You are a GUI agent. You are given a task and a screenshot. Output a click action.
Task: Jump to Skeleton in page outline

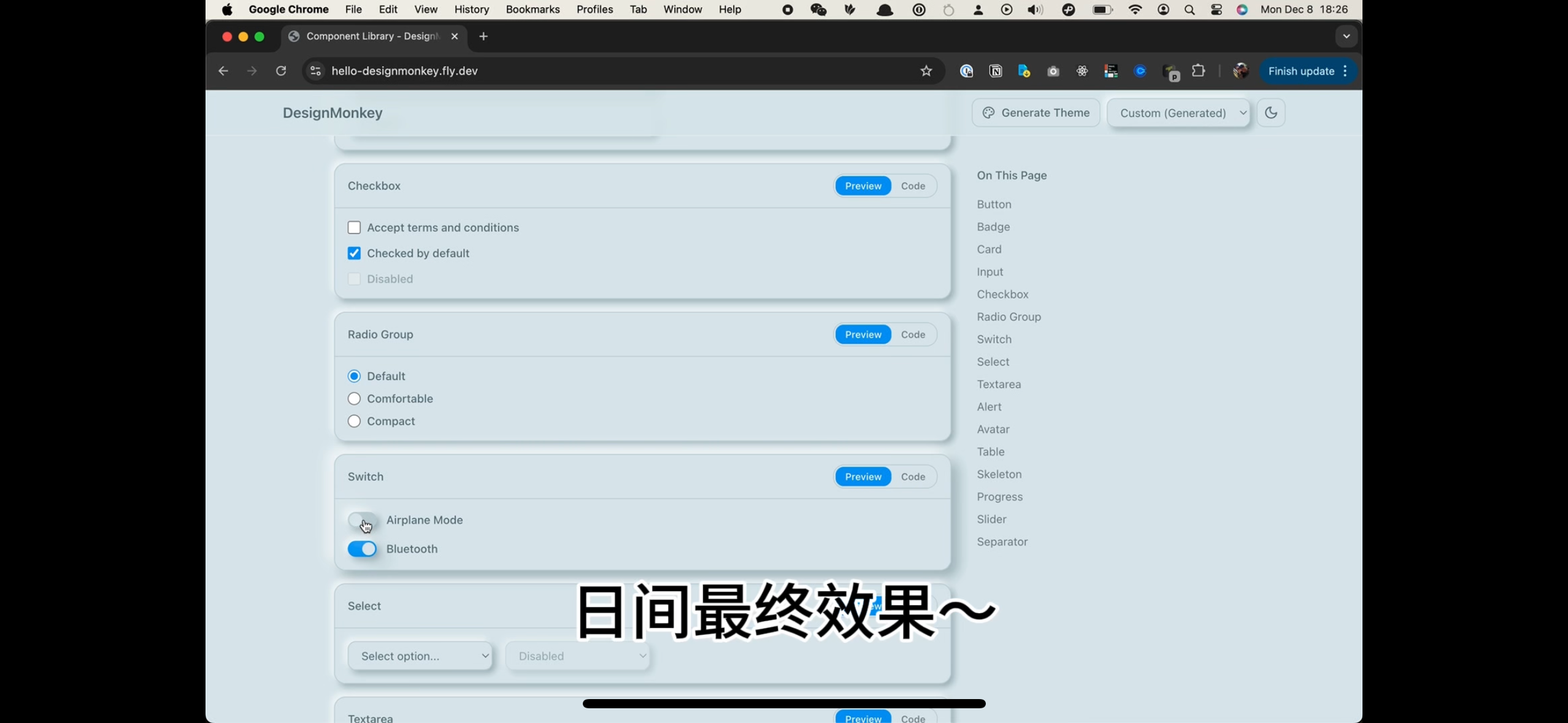[999, 474]
